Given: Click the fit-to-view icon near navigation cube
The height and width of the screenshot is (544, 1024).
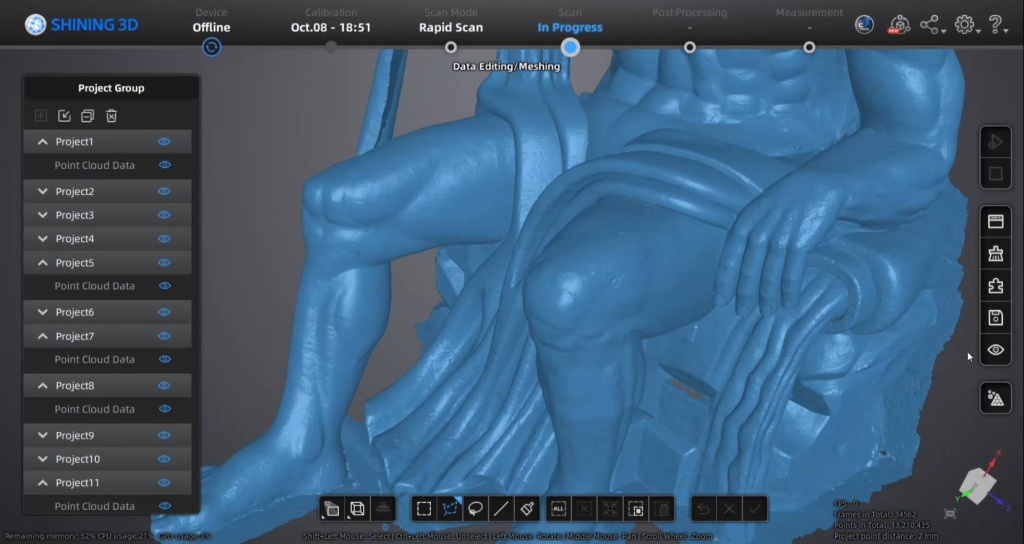Looking at the screenshot, I should point(950,514).
